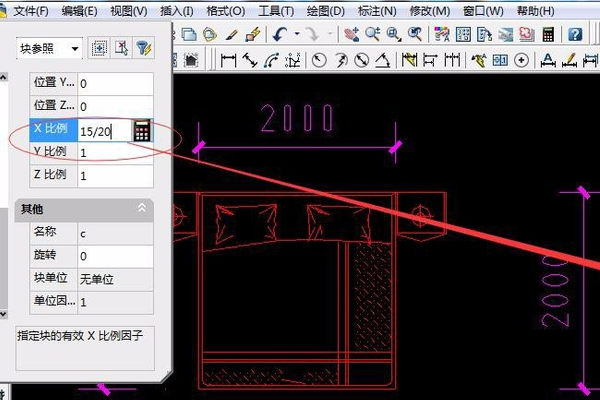Click the 旋转 value field

click(115, 256)
